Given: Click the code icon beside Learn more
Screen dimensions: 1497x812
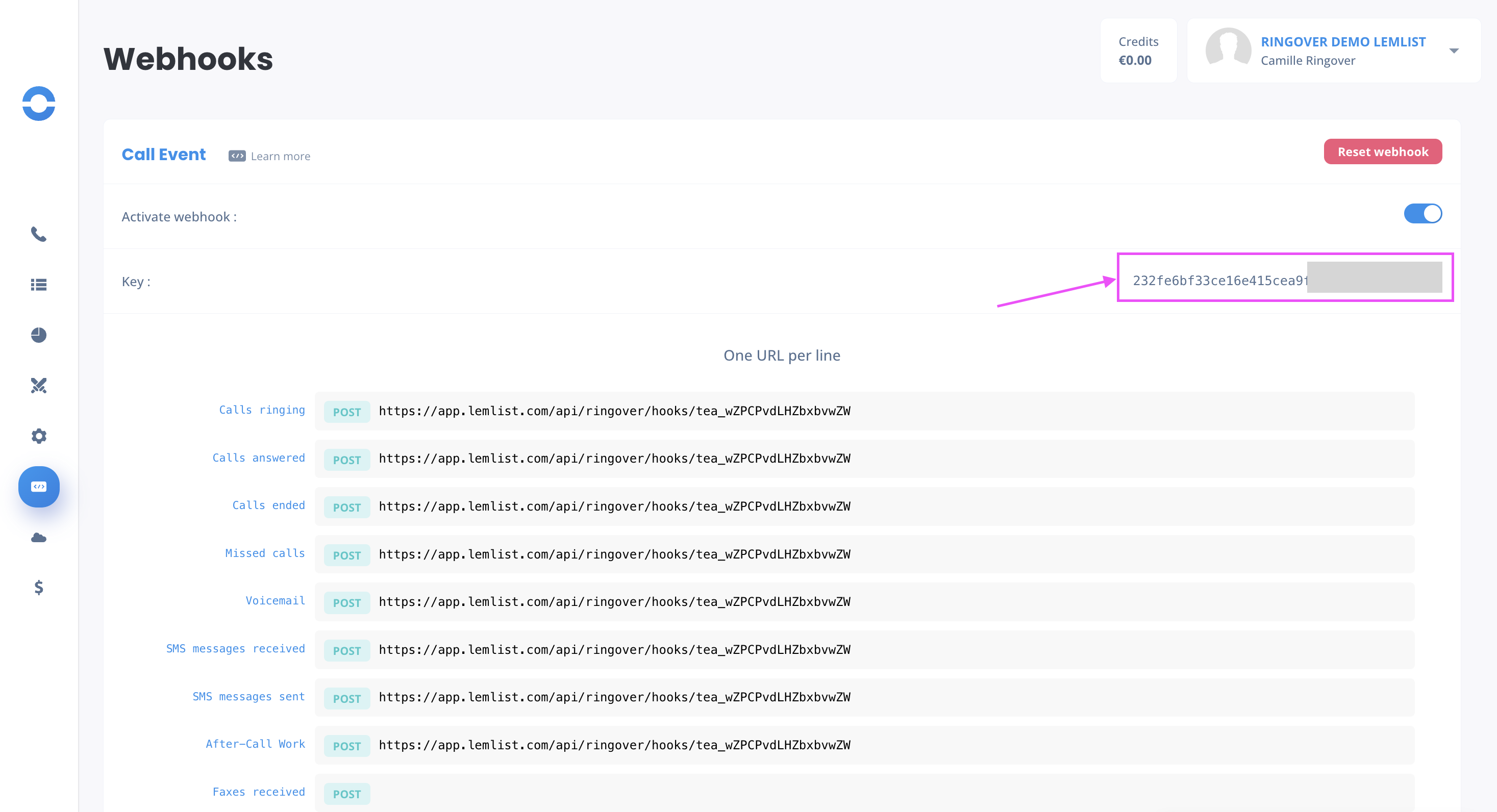Looking at the screenshot, I should tap(237, 156).
